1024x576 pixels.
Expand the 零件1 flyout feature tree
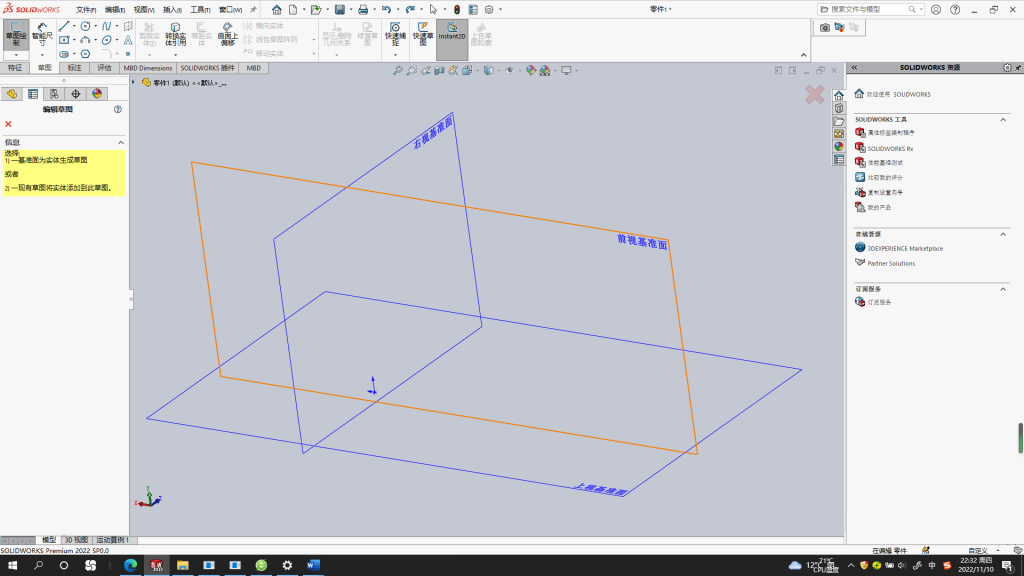pos(134,82)
